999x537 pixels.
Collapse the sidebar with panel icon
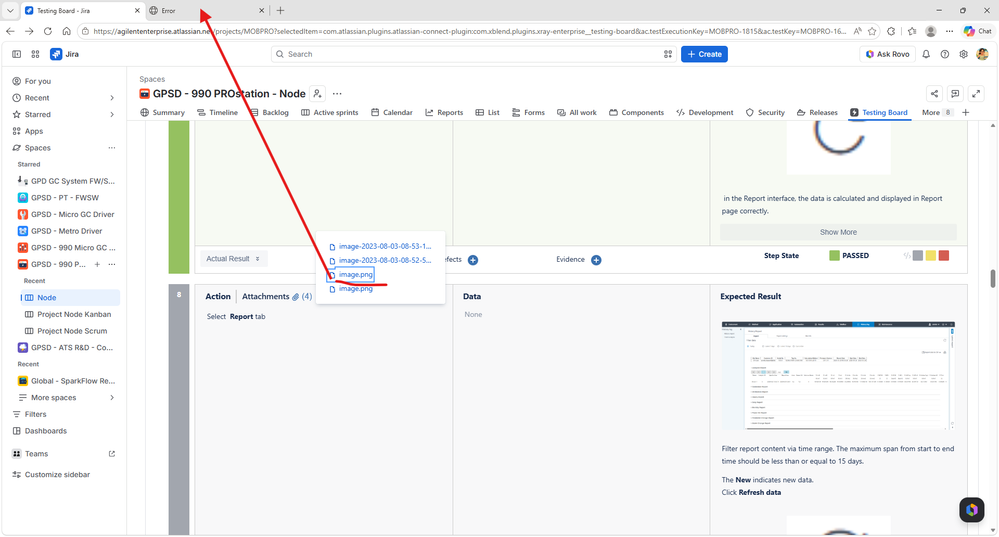point(17,54)
